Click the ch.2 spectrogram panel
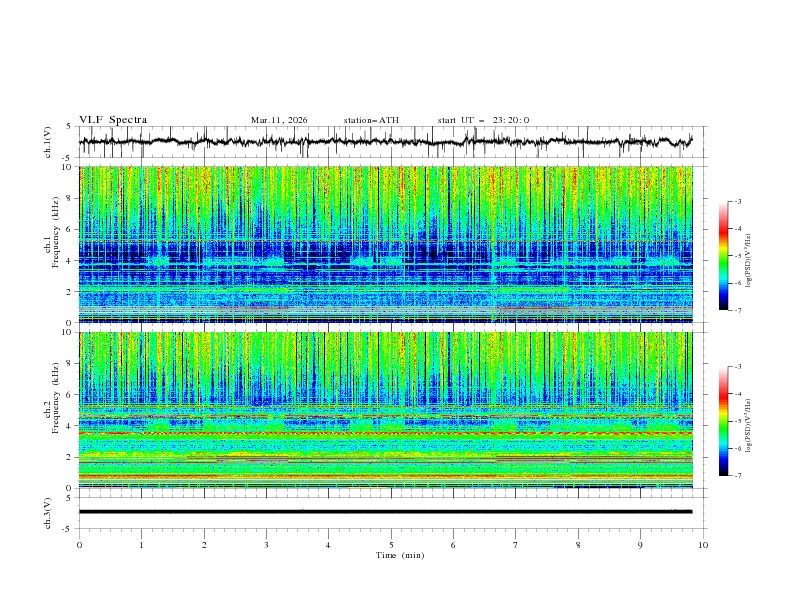792x612 pixels. click(386, 410)
